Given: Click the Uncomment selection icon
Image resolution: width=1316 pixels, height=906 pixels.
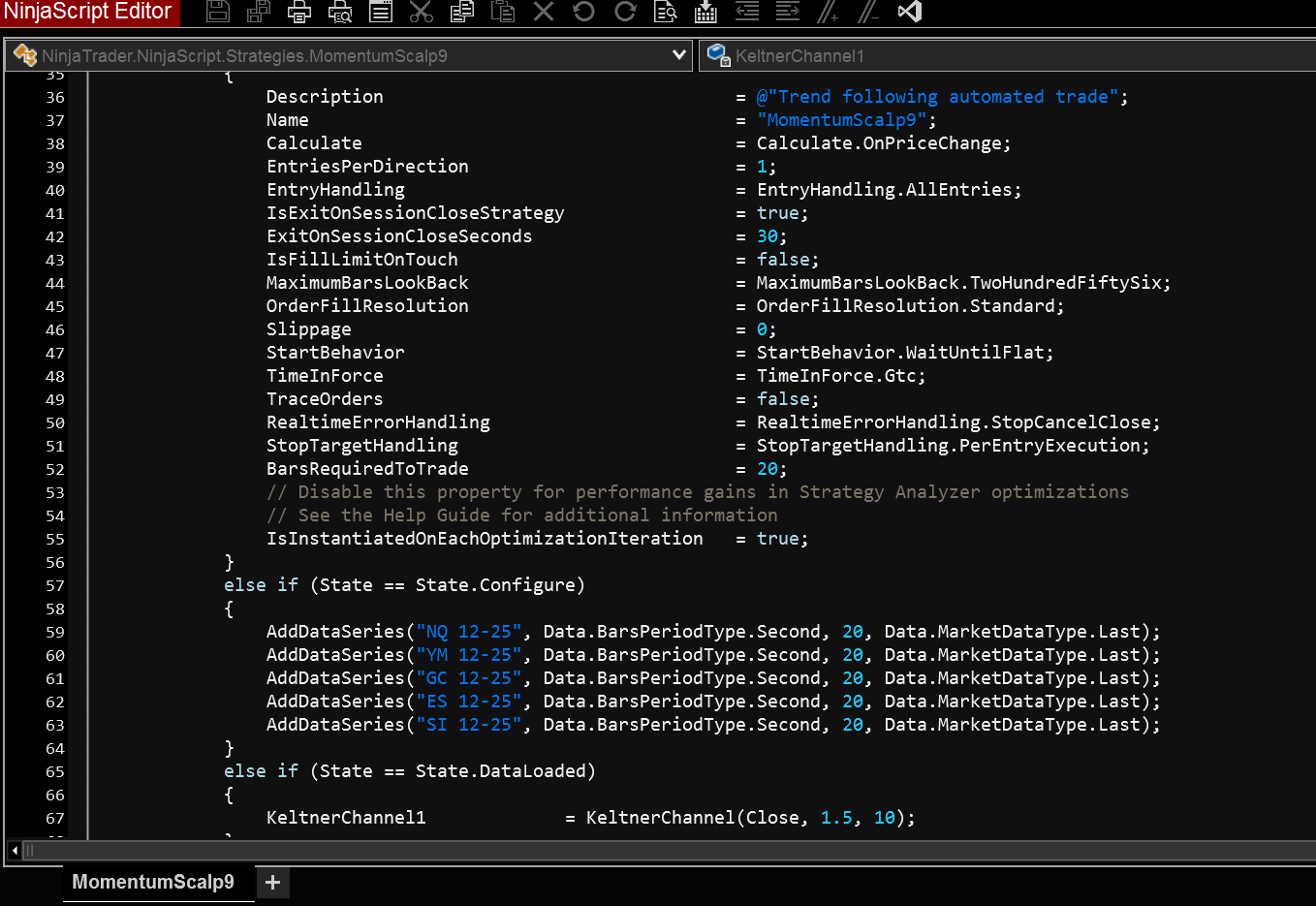Looking at the screenshot, I should coord(868,12).
